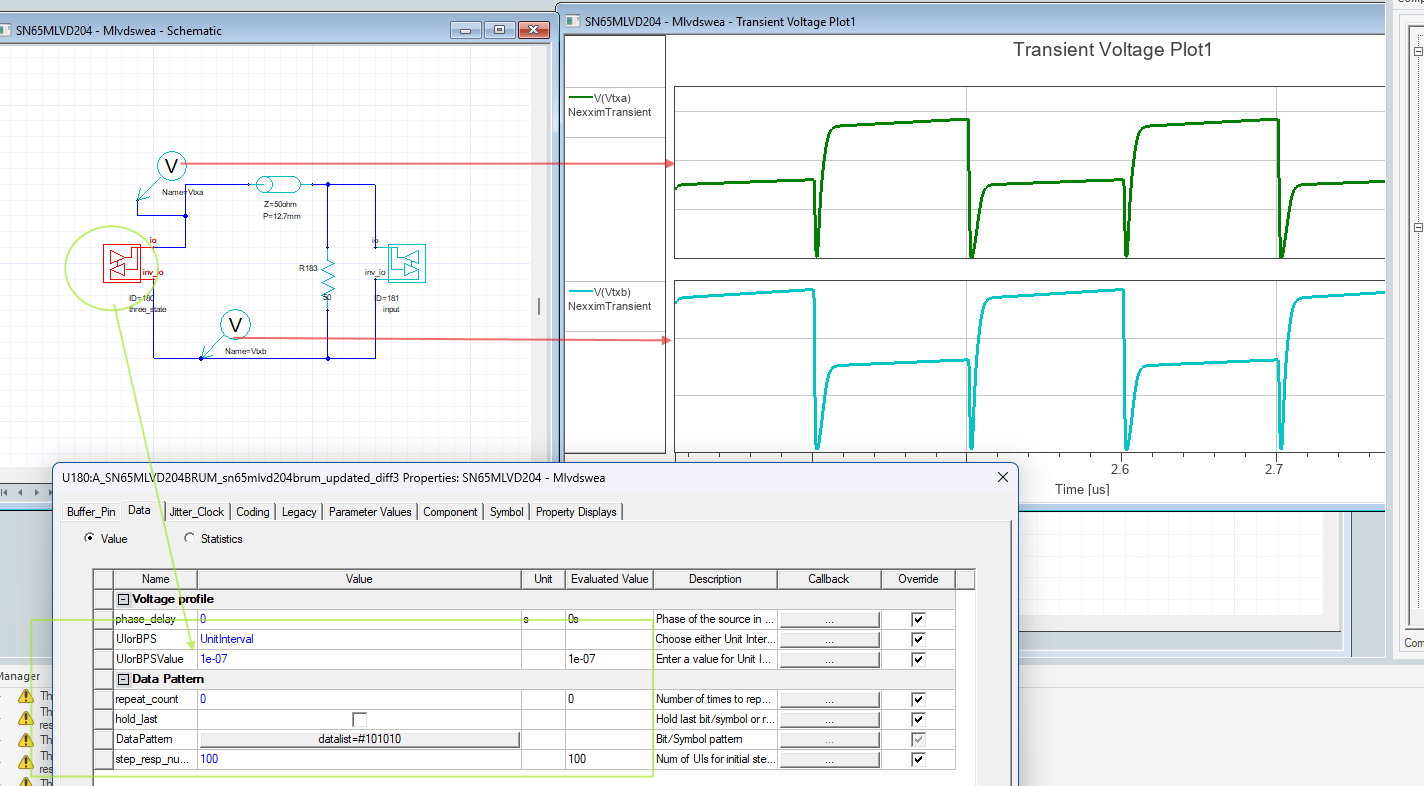The image size is (1424, 786).
Task: Select the 50ohm transmission line symbol
Action: pos(278,184)
